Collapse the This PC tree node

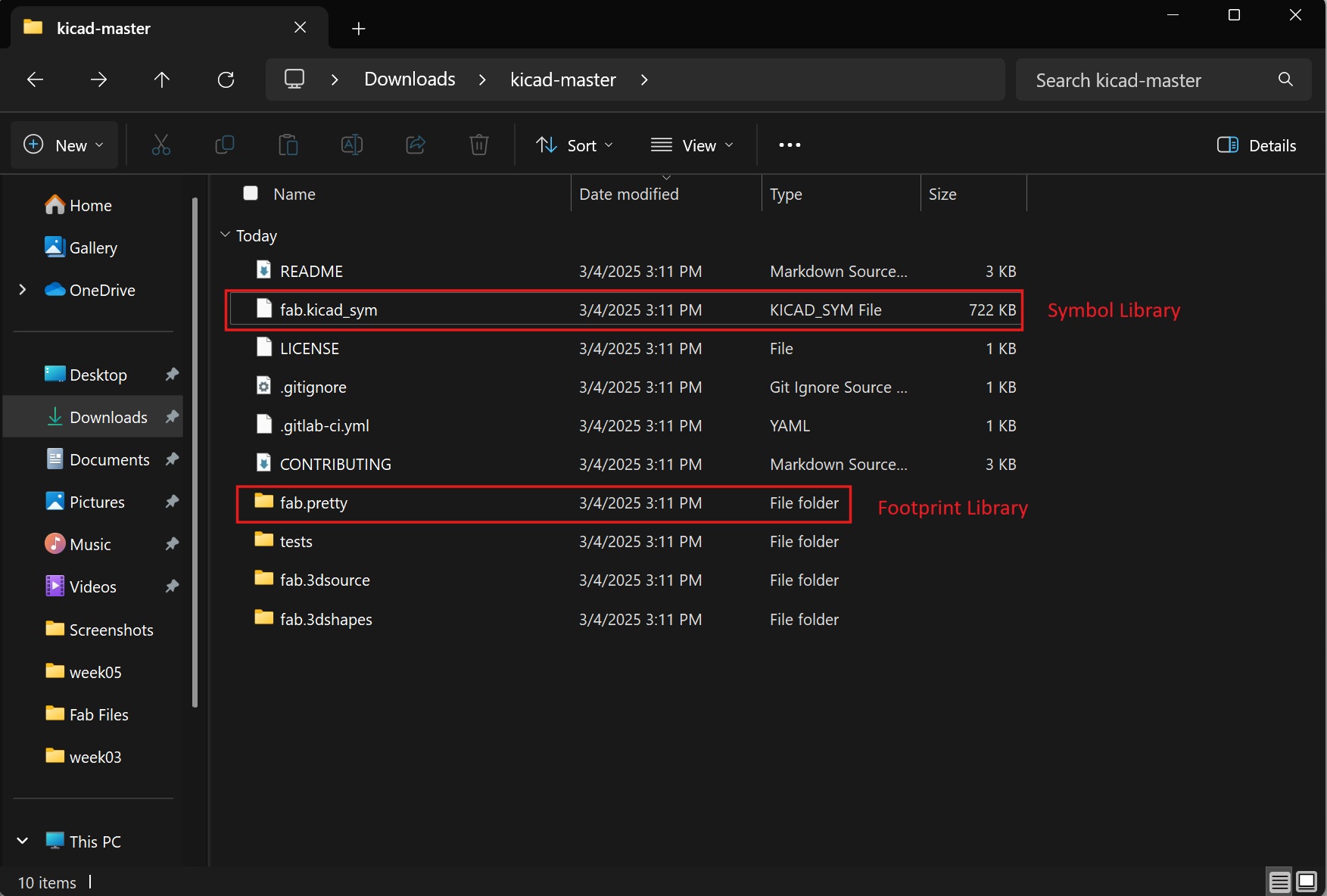click(x=23, y=841)
